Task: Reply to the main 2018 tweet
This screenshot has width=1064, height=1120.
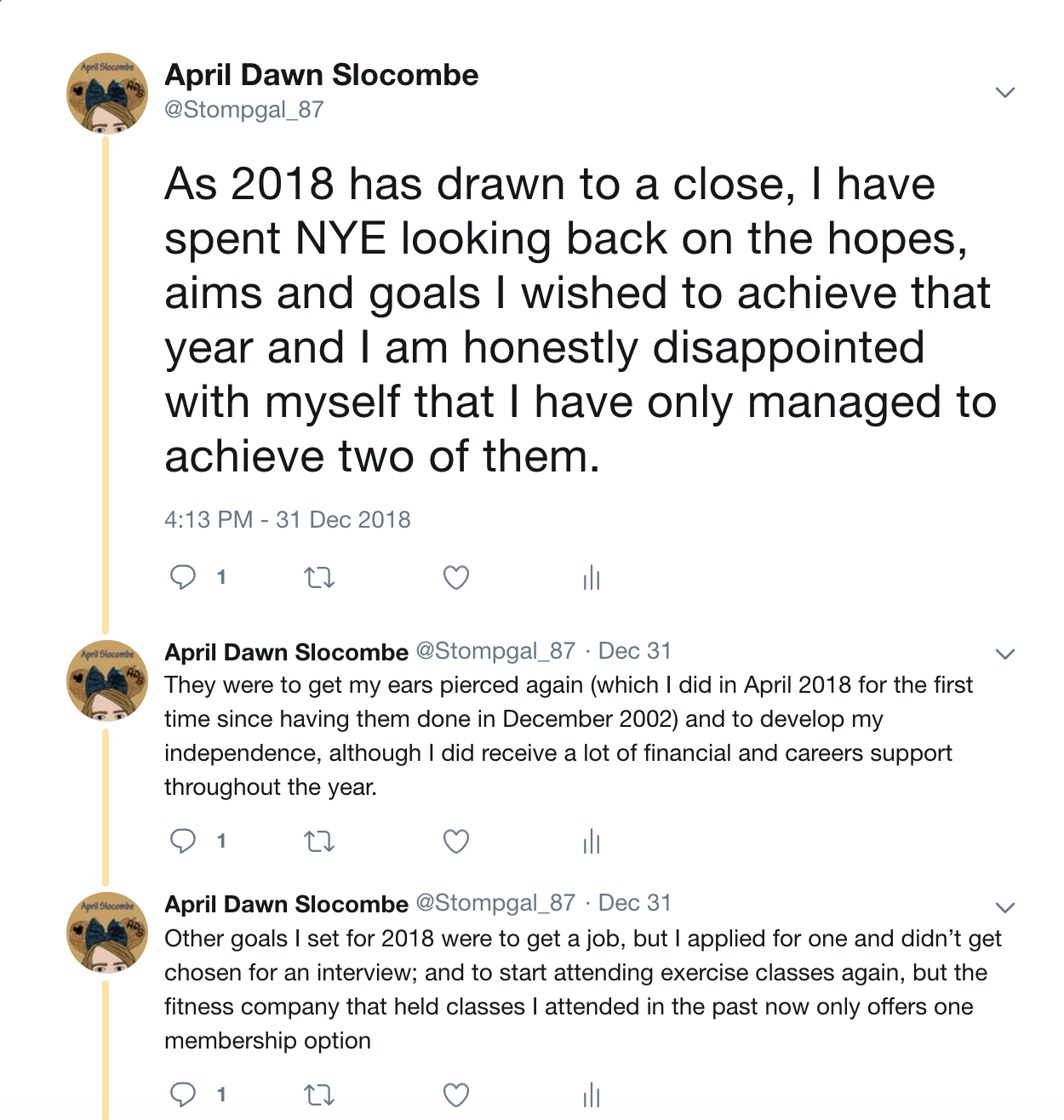Action: pyautogui.click(x=183, y=578)
